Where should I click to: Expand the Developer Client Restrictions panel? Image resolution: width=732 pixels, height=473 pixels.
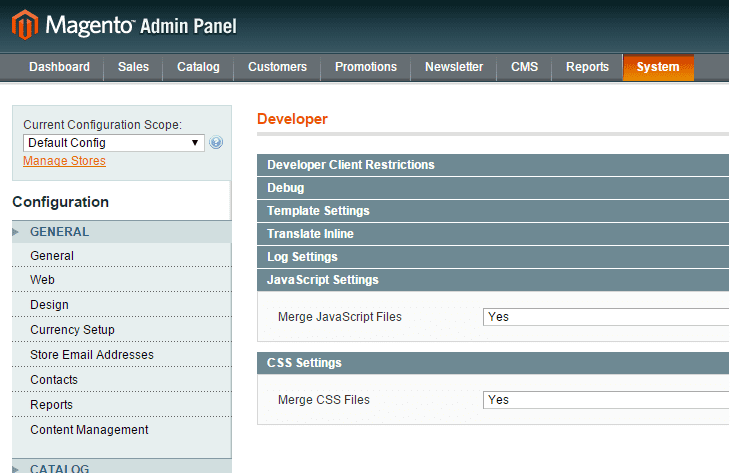click(x=493, y=165)
